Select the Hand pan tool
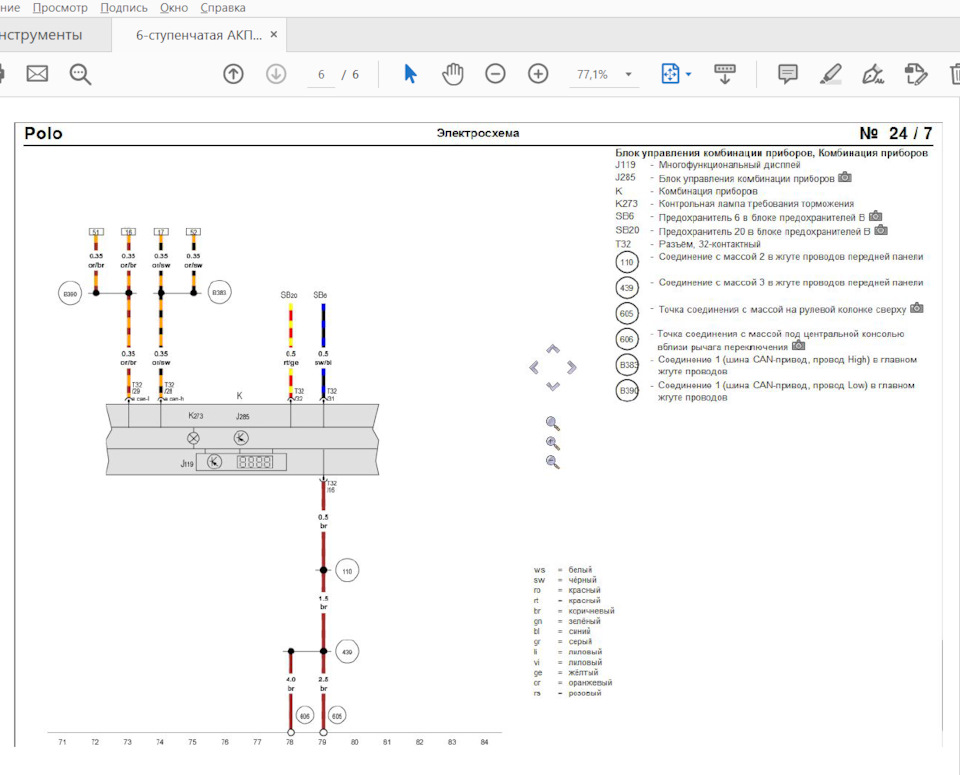This screenshot has height=775, width=960. coord(453,74)
